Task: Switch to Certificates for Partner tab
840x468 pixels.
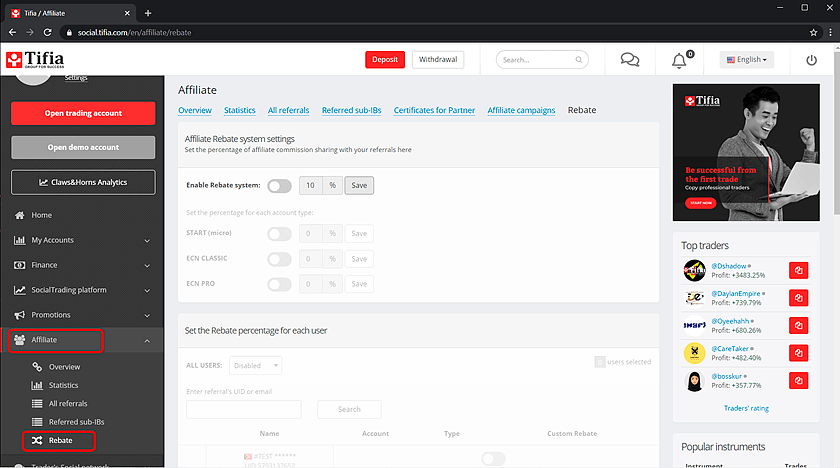Action: tap(434, 110)
